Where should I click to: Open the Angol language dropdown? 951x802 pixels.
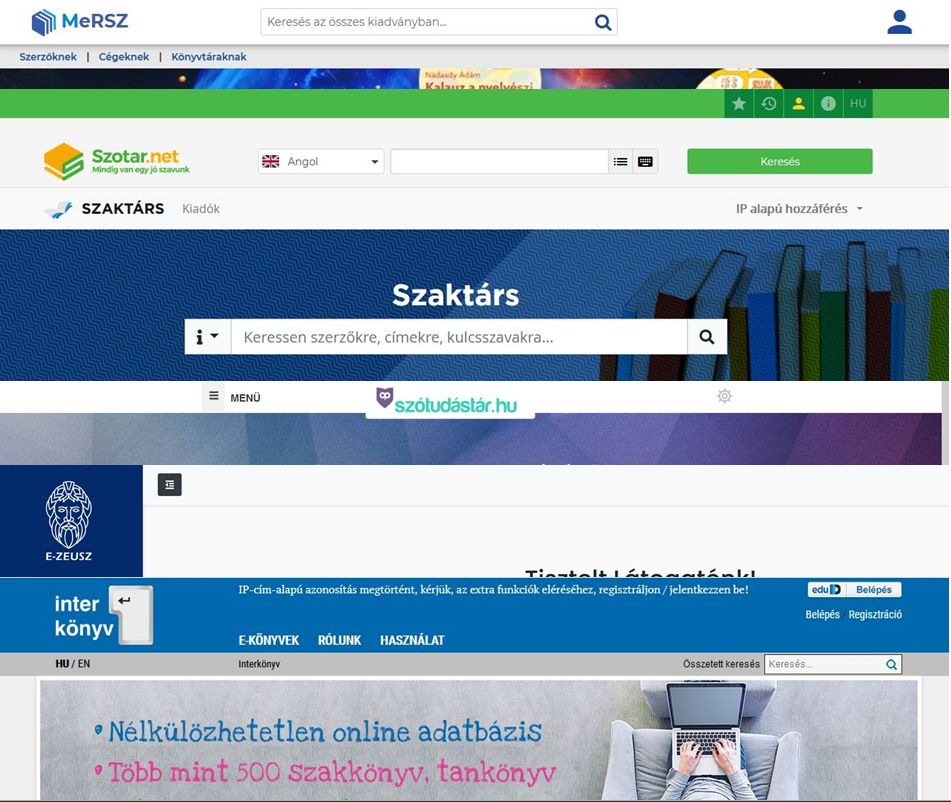[321, 162]
